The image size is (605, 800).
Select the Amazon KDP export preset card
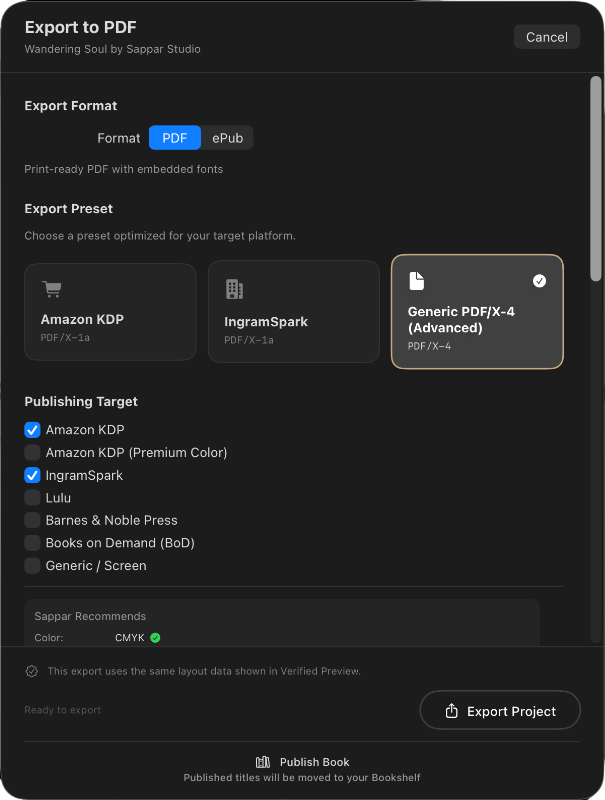coord(110,311)
